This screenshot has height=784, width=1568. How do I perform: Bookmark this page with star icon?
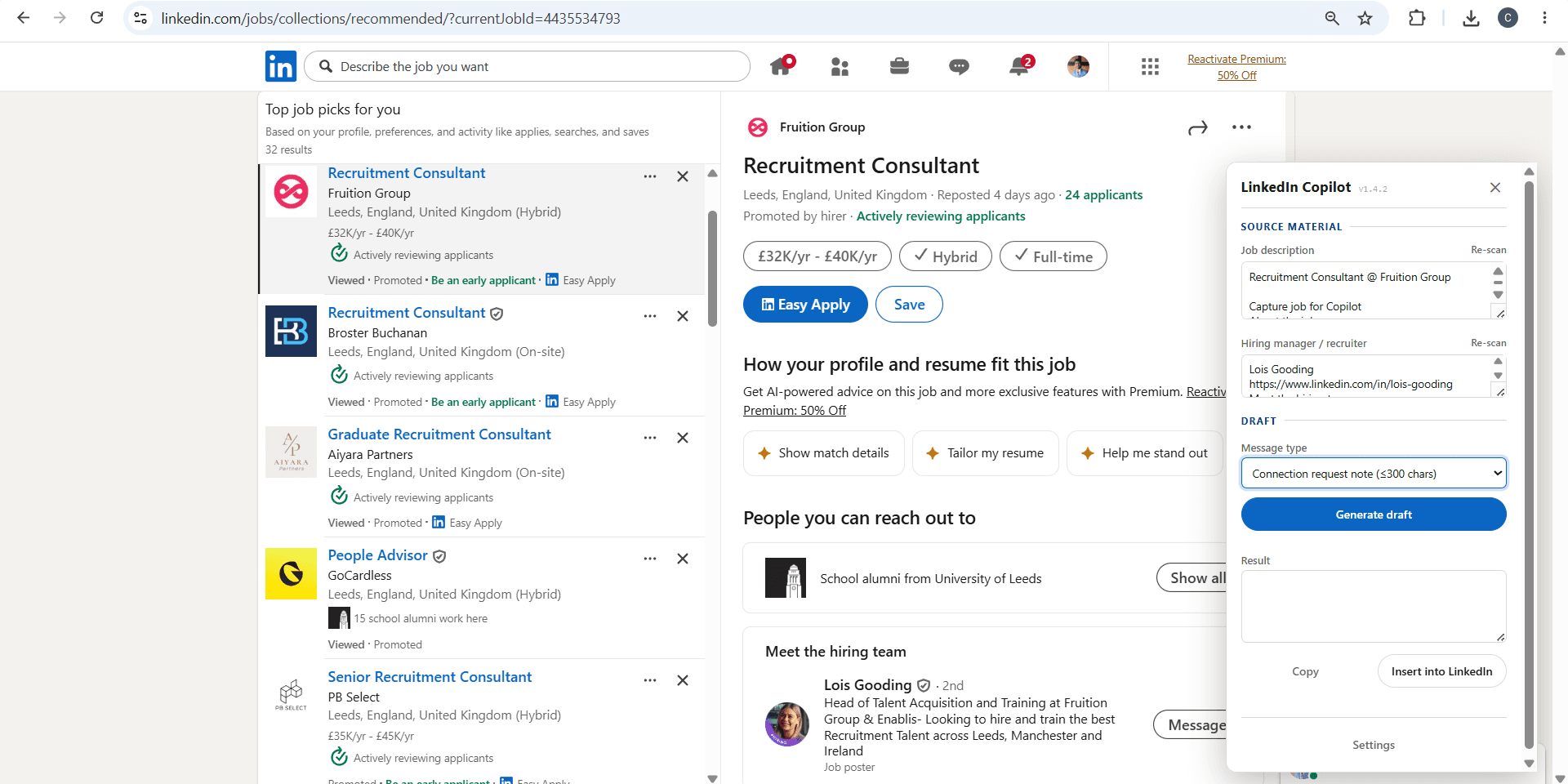click(1365, 18)
